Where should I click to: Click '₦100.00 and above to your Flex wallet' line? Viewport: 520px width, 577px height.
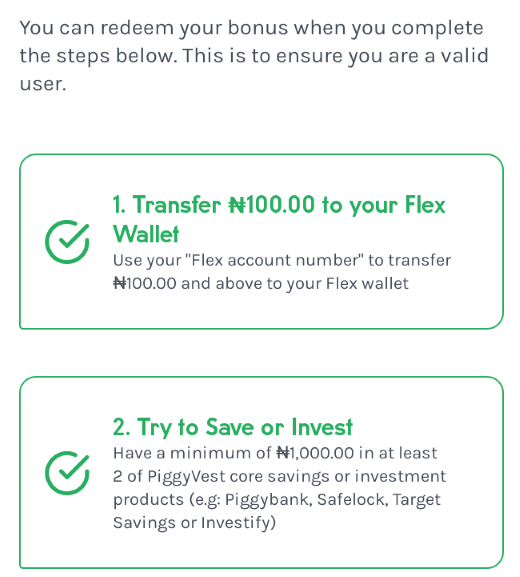(261, 284)
